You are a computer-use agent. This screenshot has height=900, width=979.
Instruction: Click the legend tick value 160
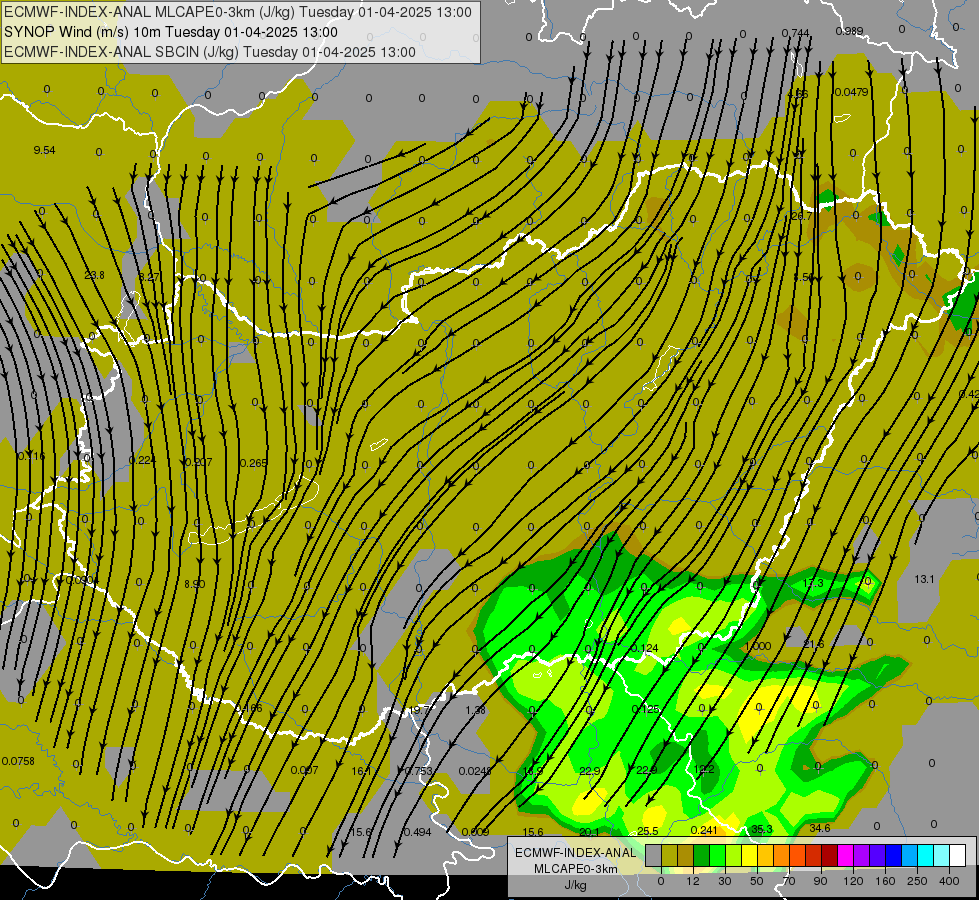(885, 881)
